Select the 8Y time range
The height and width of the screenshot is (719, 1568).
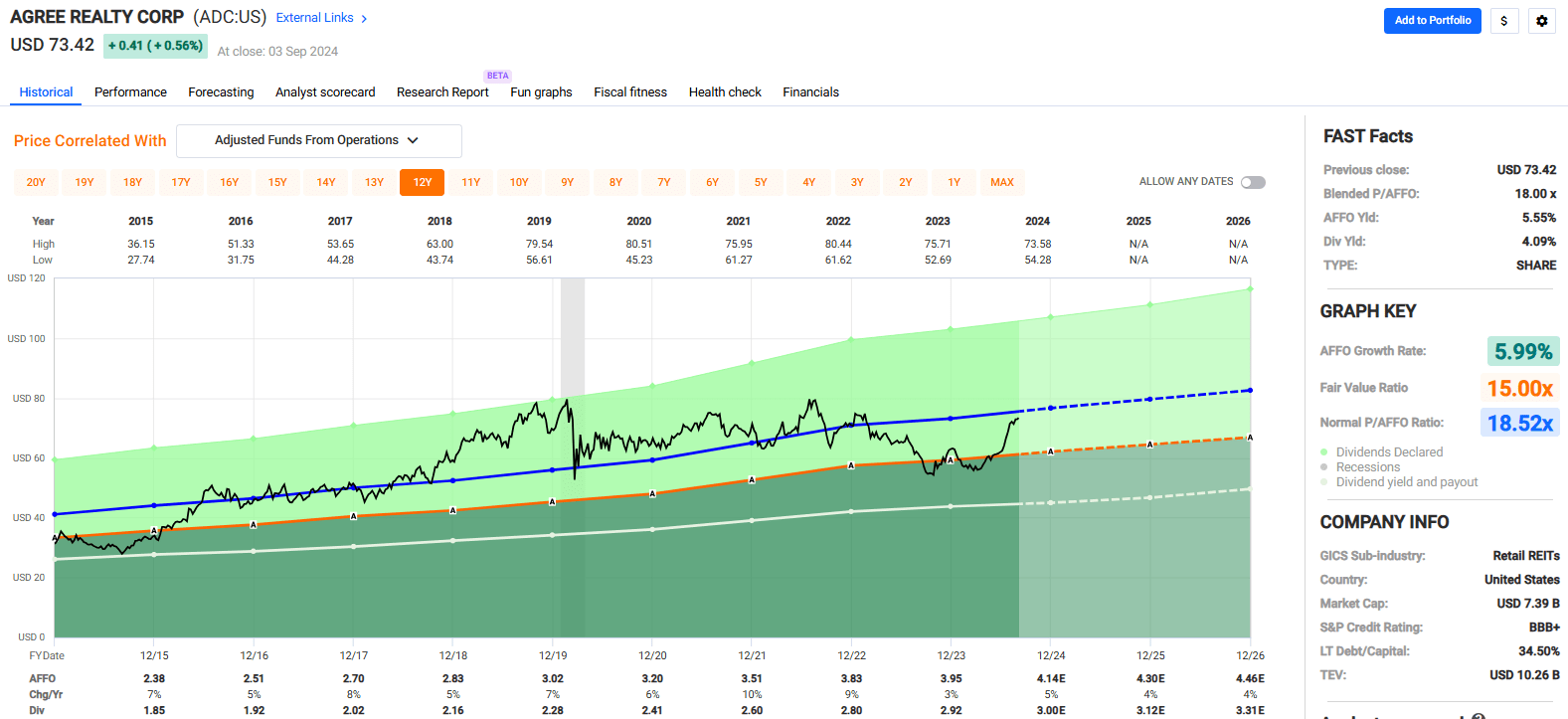coord(615,182)
